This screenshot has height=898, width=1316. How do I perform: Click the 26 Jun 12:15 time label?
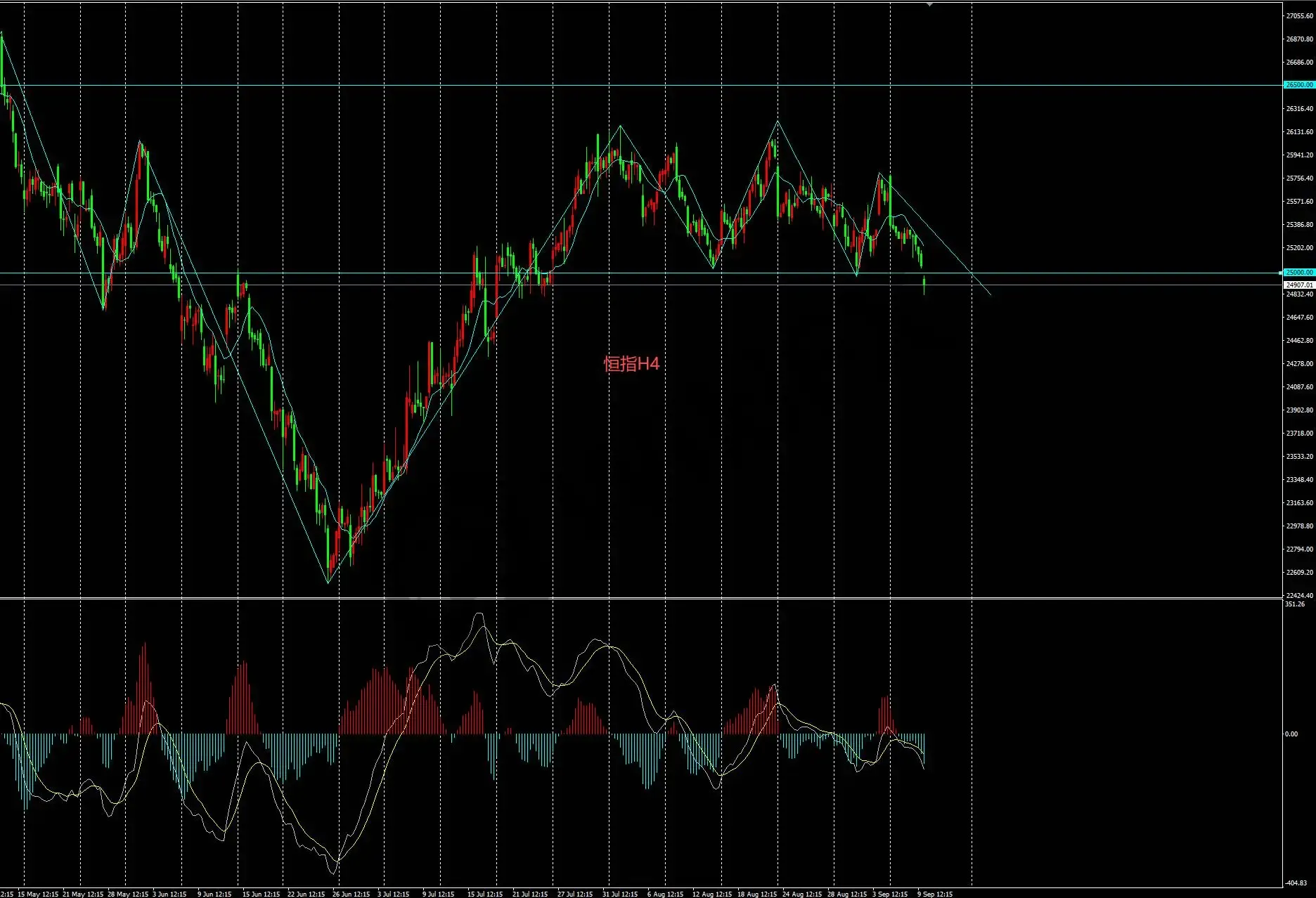pyautogui.click(x=351, y=894)
